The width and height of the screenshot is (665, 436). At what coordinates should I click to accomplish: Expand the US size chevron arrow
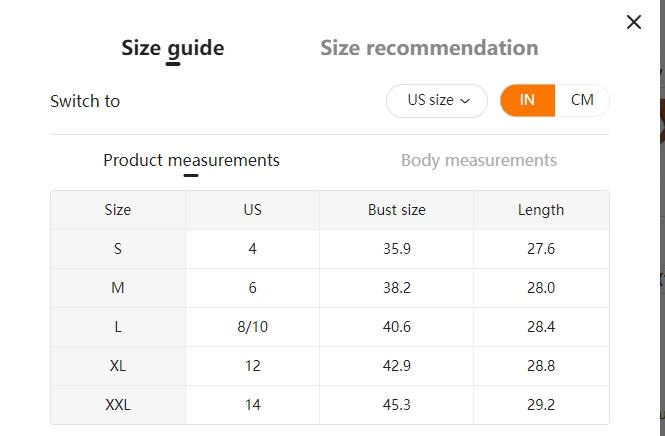point(465,101)
